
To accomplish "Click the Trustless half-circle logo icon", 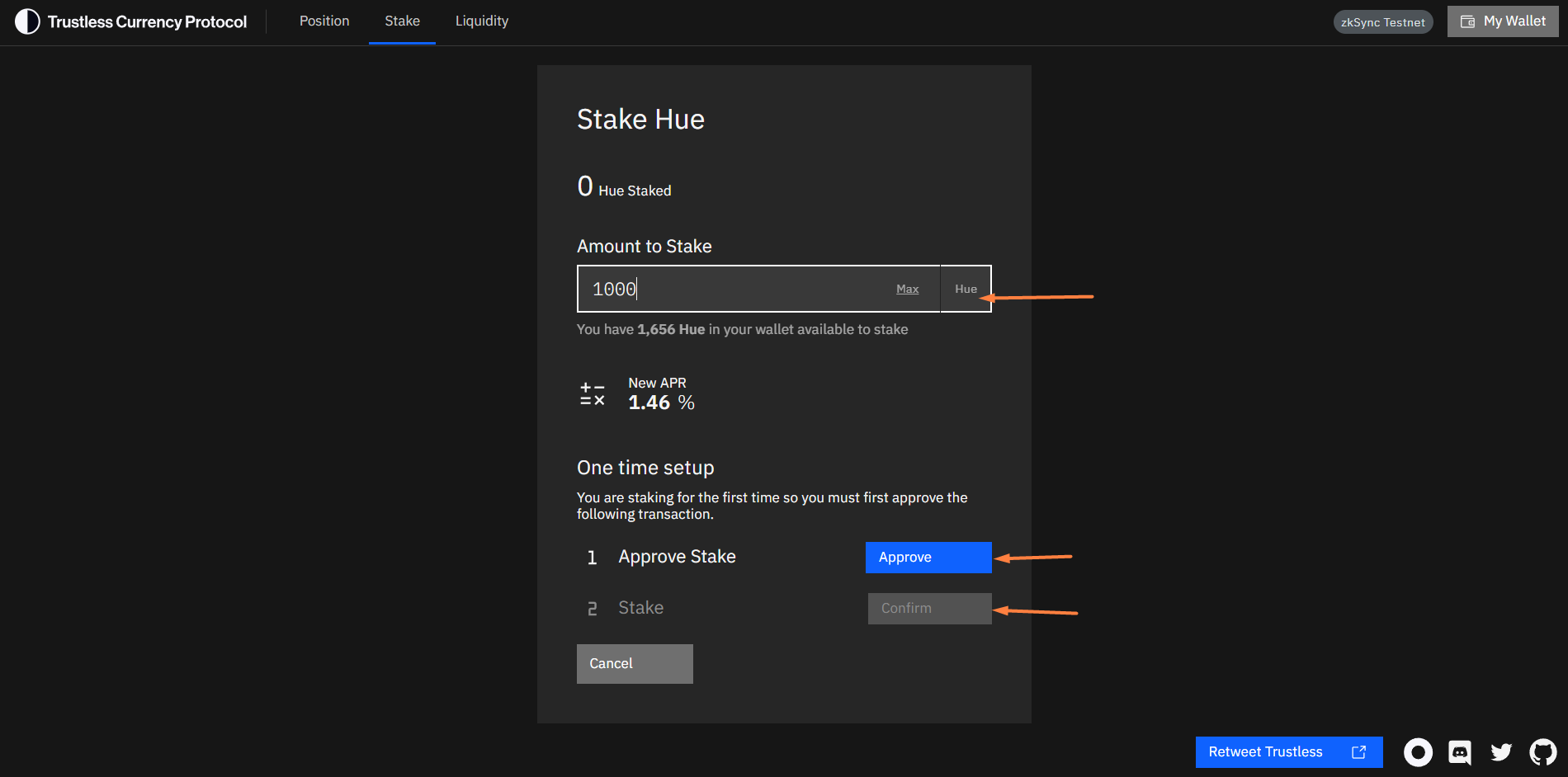I will pos(27,21).
